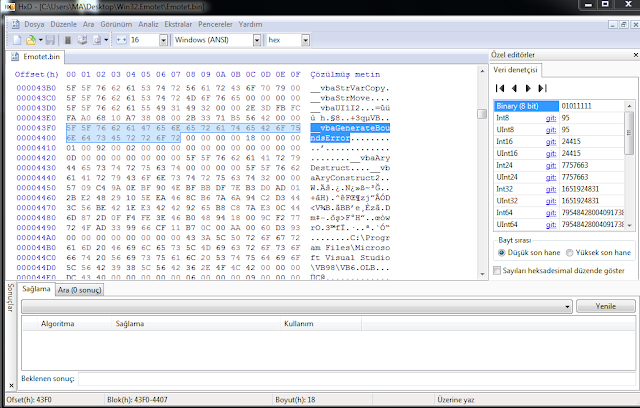Click the Beklenen sonuç input field
Screen dimensions: 640x408
click(x=357, y=379)
